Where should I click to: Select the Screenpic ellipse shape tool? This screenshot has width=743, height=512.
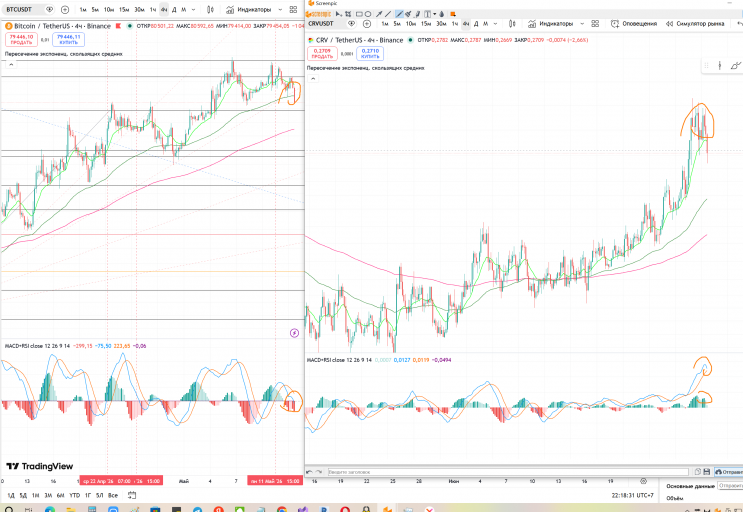pos(368,14)
